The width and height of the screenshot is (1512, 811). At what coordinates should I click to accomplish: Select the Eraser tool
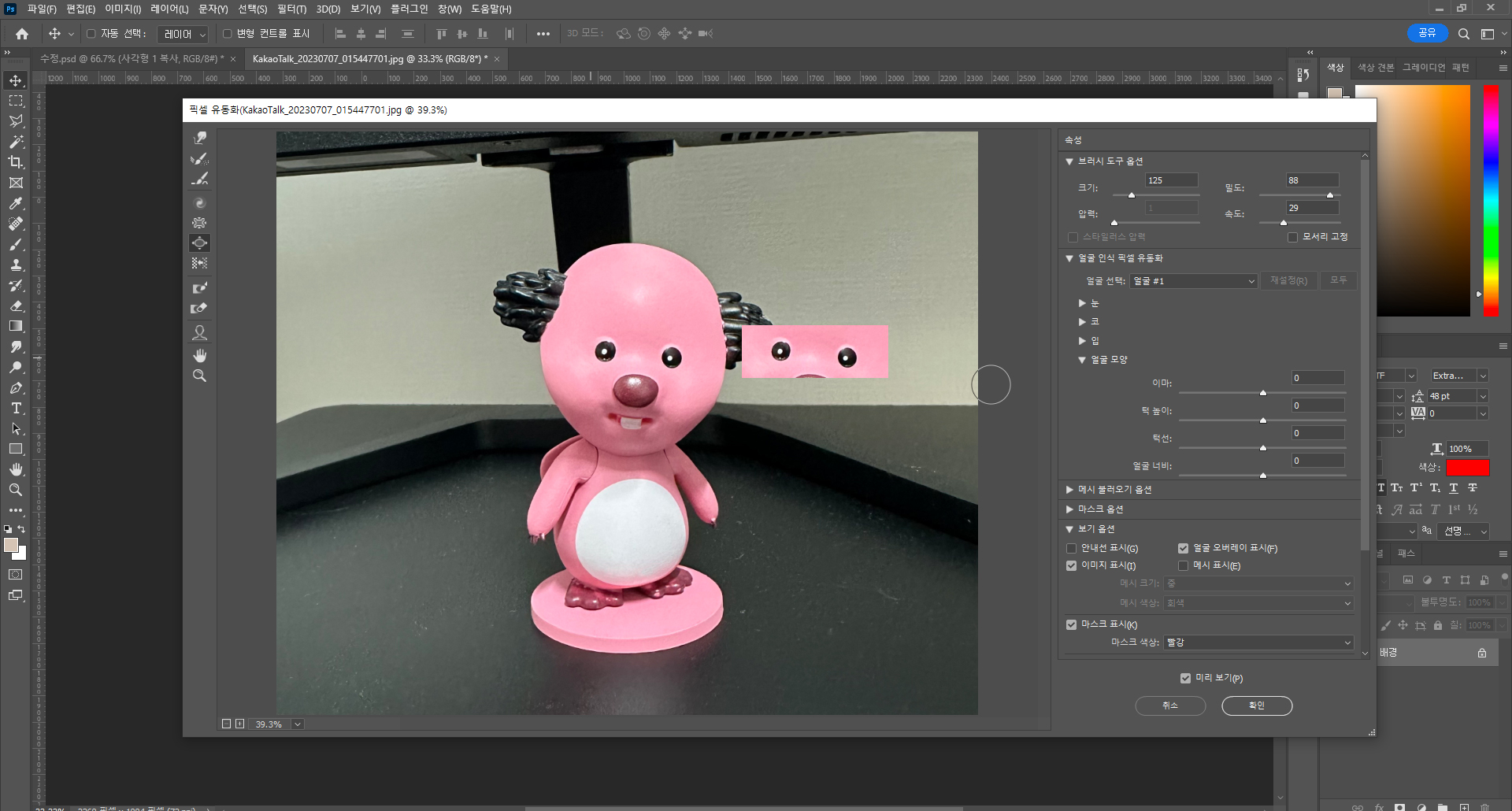16,306
